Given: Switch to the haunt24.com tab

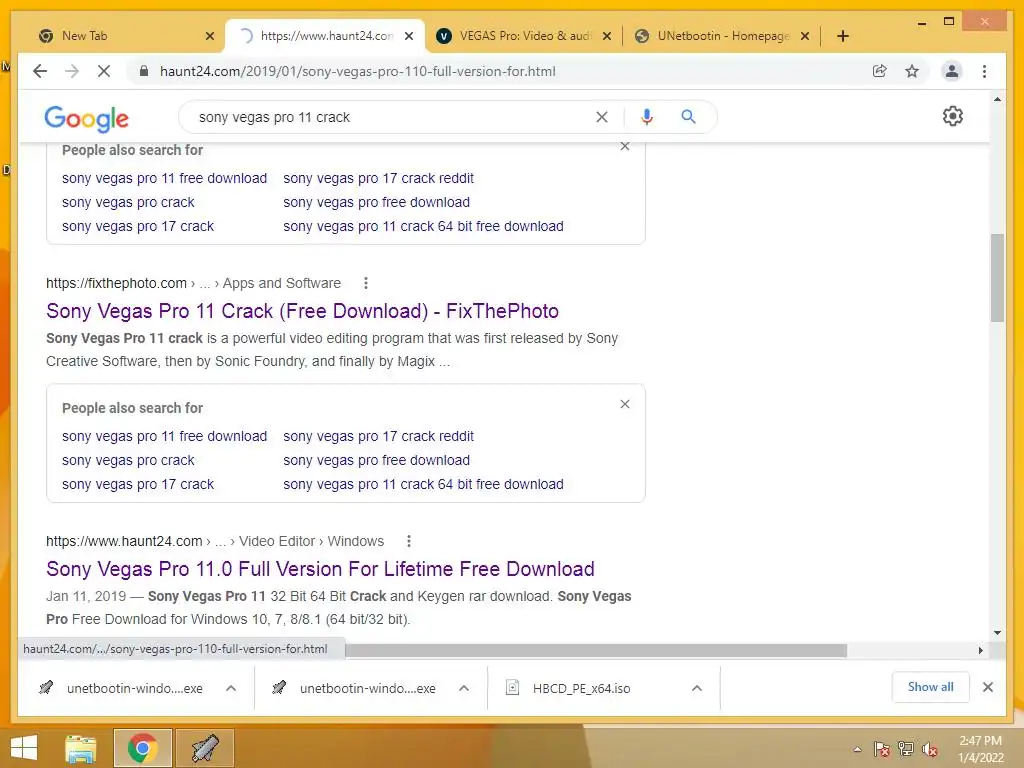Looking at the screenshot, I should click(325, 36).
